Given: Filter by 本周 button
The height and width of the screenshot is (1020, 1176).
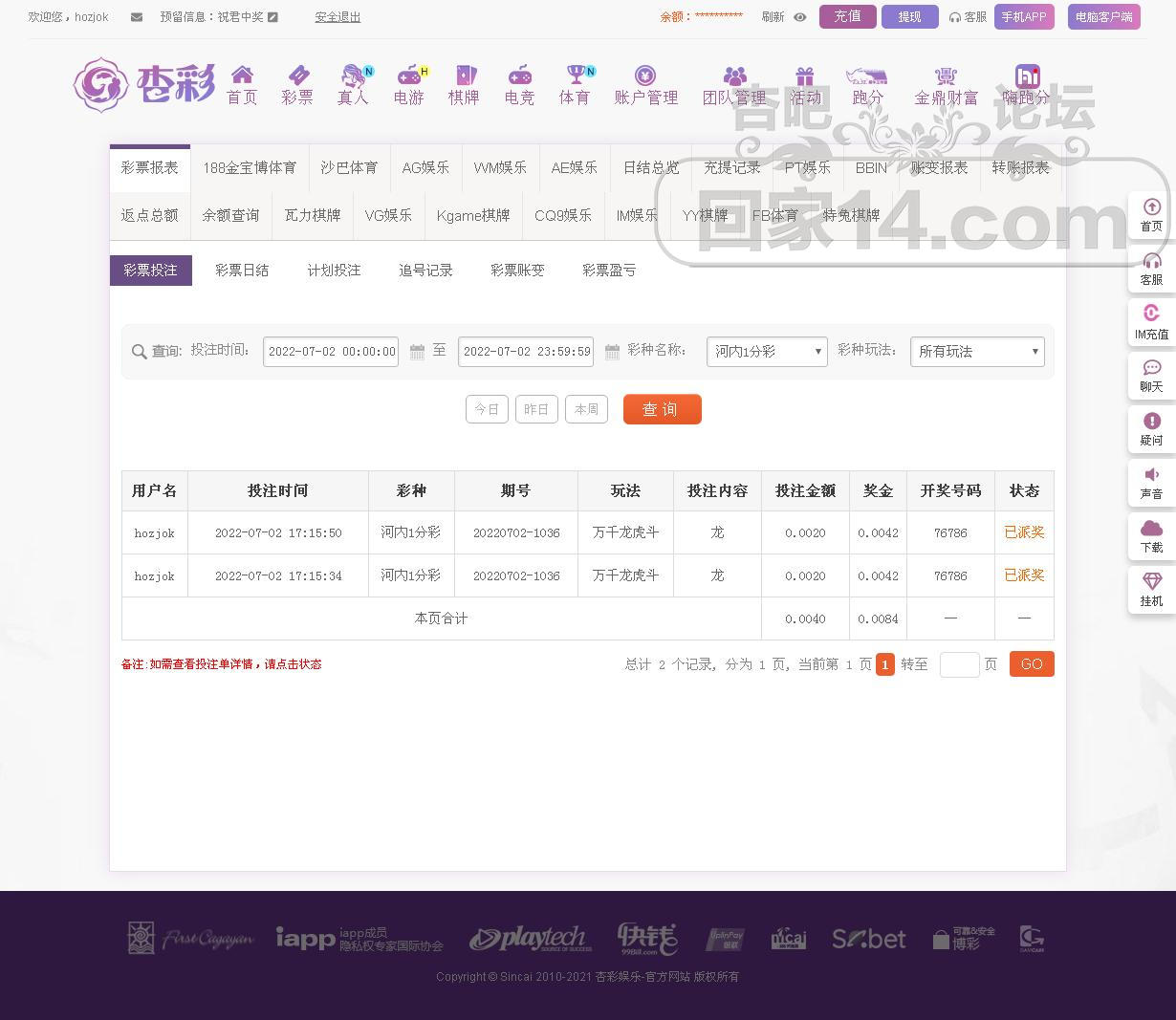Looking at the screenshot, I should pyautogui.click(x=586, y=409).
